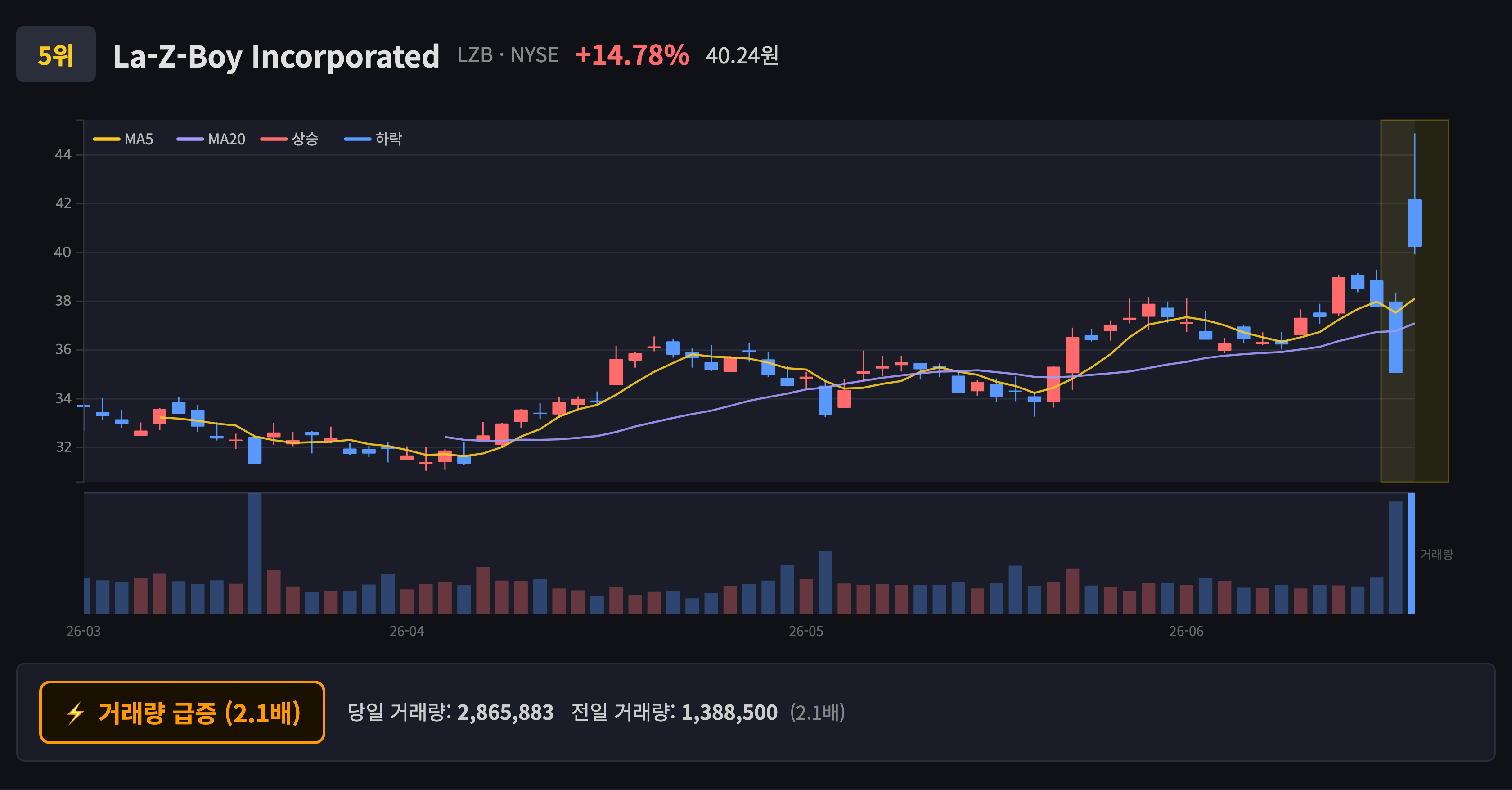Click the 42 price axis label
The height and width of the screenshot is (790, 1512).
coord(63,203)
